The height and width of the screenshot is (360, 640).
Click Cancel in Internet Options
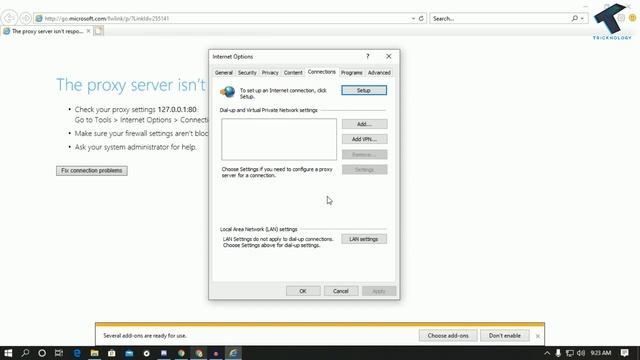[x=341, y=291]
